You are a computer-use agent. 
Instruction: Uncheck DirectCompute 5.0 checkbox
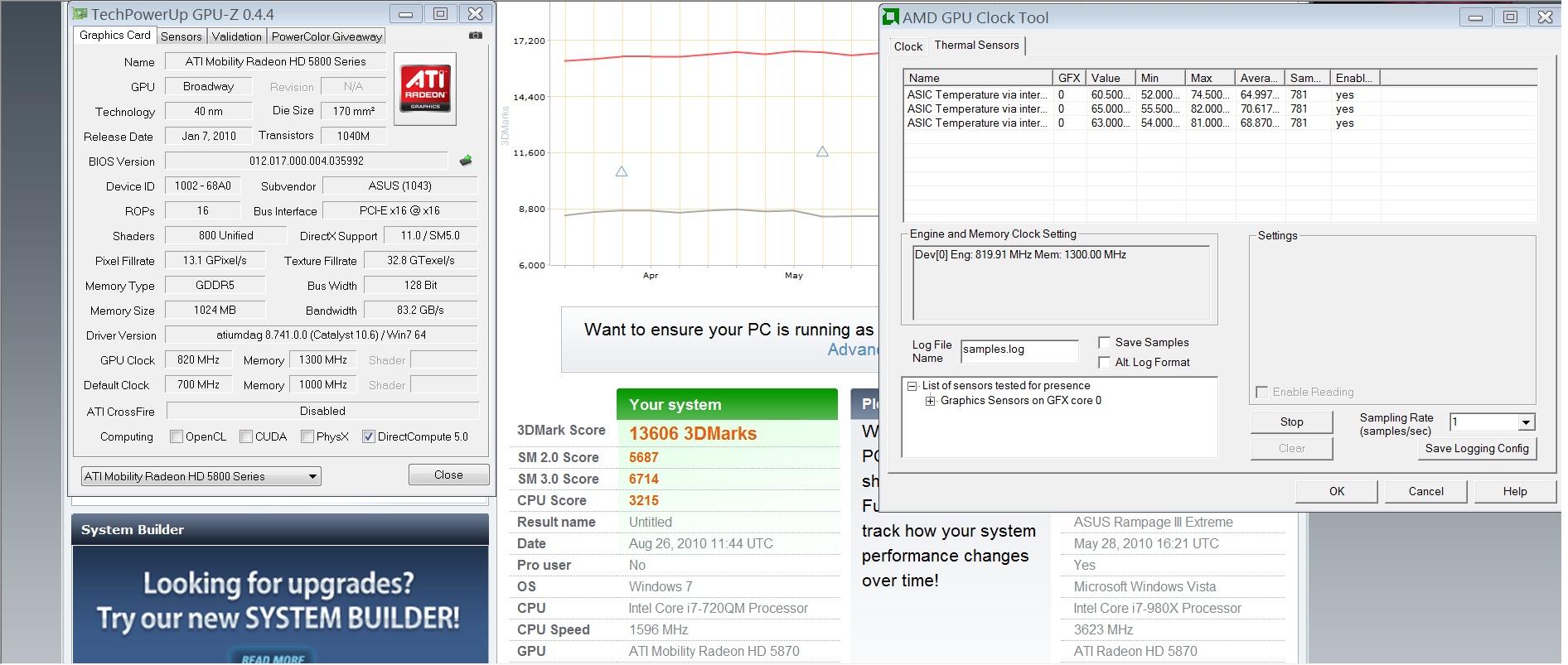pyautogui.click(x=369, y=436)
